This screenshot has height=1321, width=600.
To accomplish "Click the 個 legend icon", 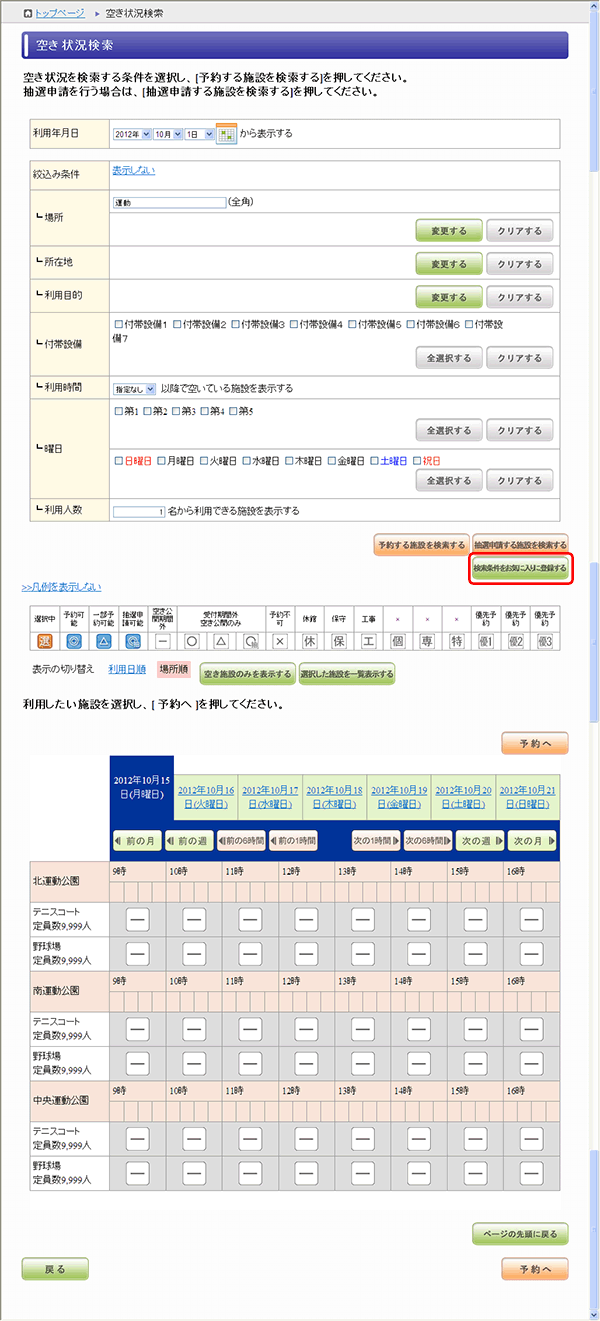I will pyautogui.click(x=397, y=640).
